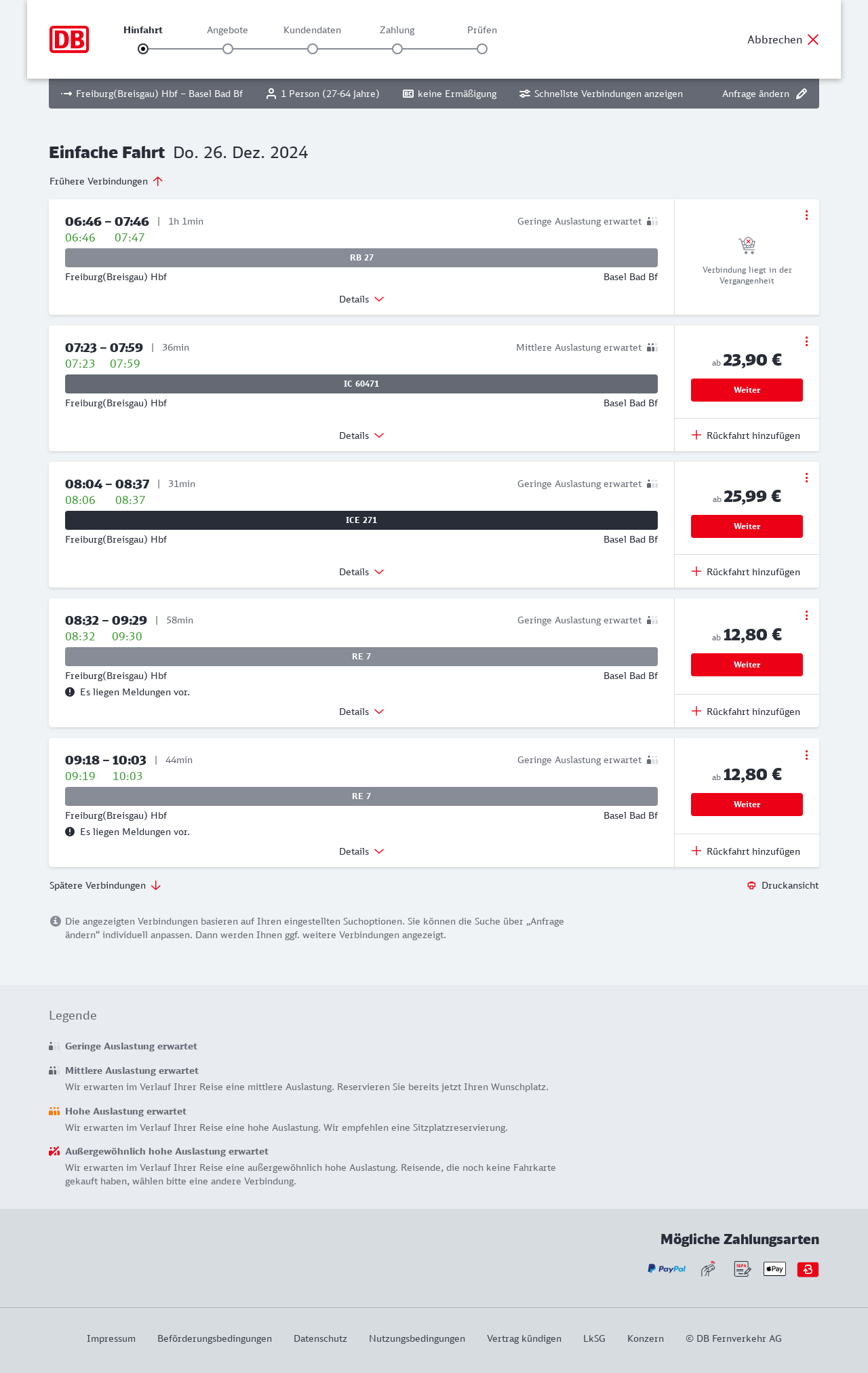Select the Zahlung step circle
Viewport: 868px width, 1373px height.
(397, 49)
